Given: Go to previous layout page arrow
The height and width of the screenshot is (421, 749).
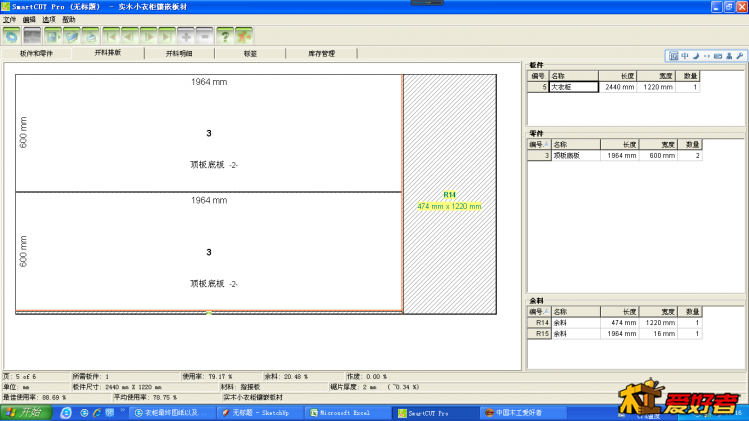Looking at the screenshot, I should (x=129, y=36).
